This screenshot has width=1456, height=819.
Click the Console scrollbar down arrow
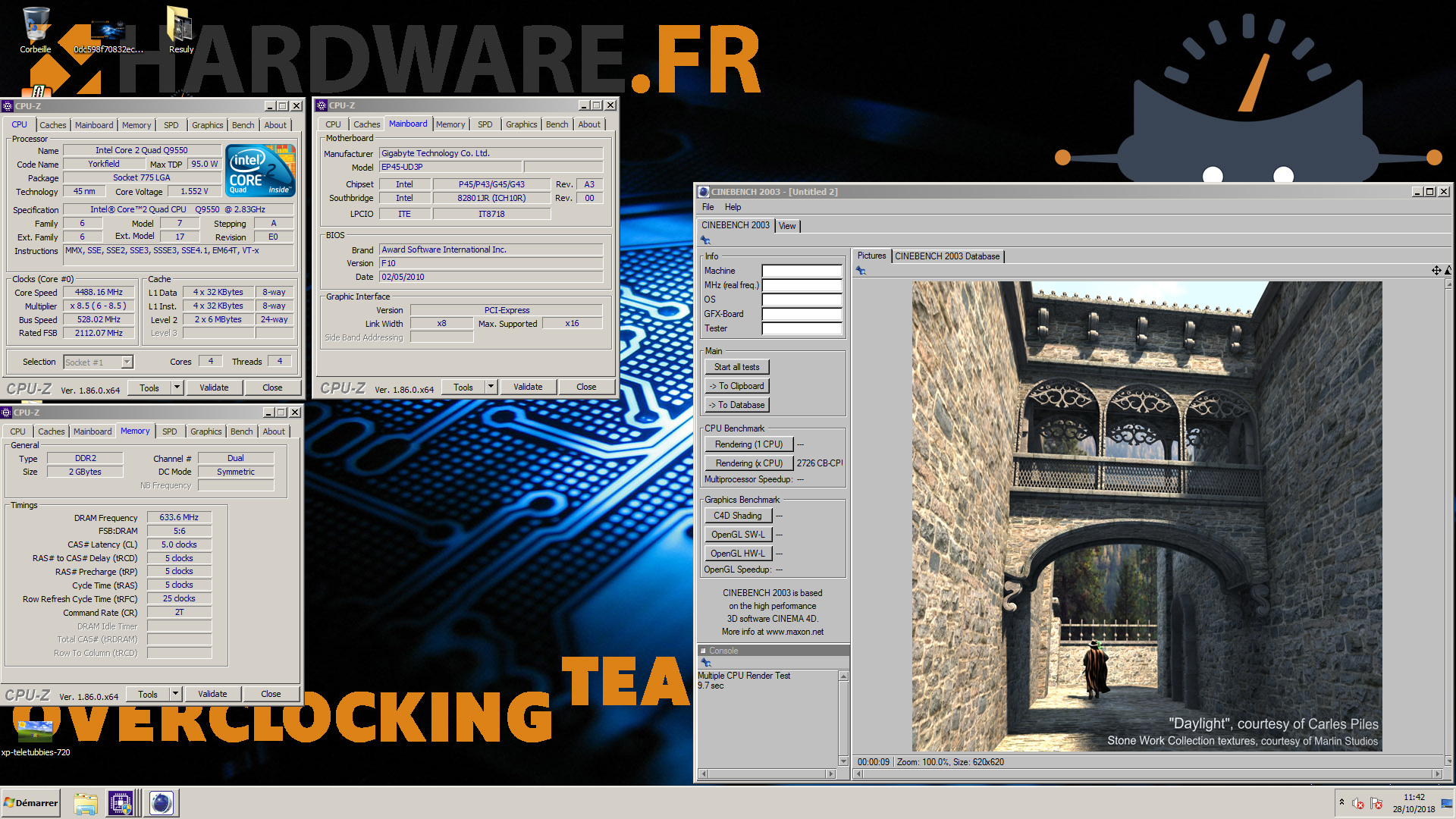843,761
